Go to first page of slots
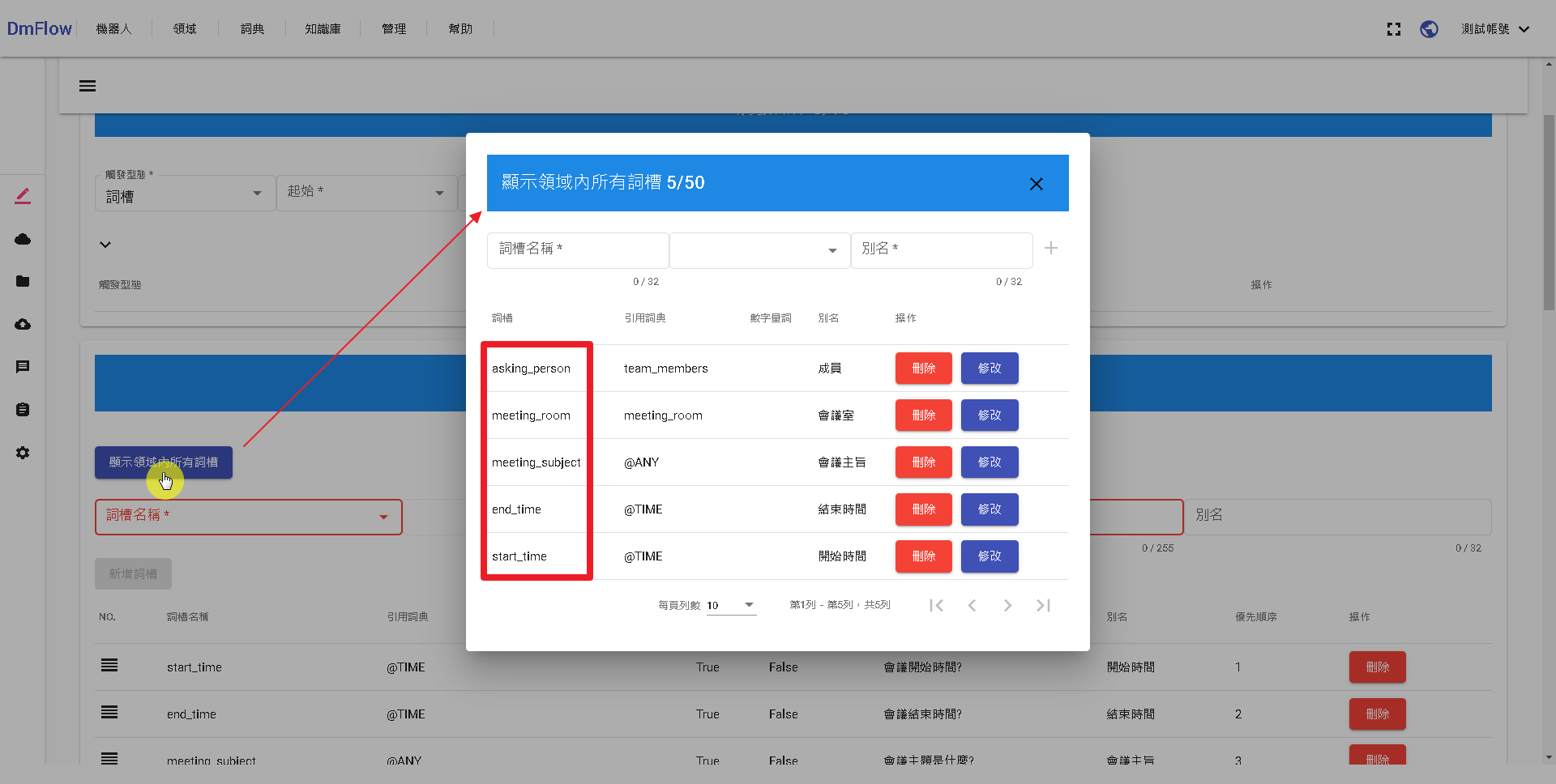 (937, 605)
